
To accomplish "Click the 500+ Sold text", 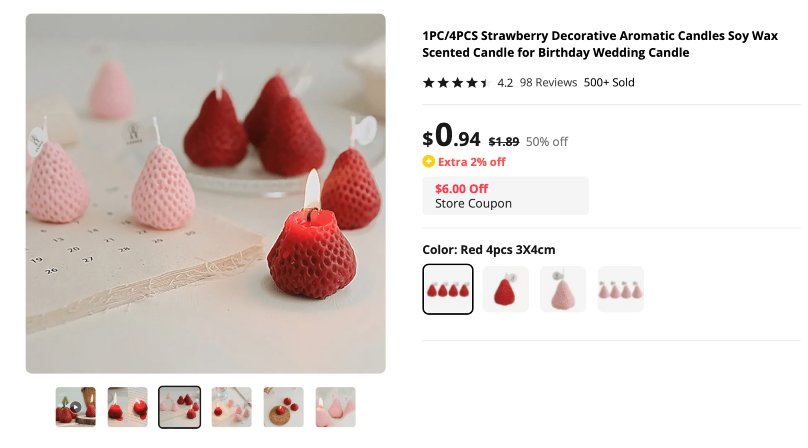I will [x=609, y=83].
